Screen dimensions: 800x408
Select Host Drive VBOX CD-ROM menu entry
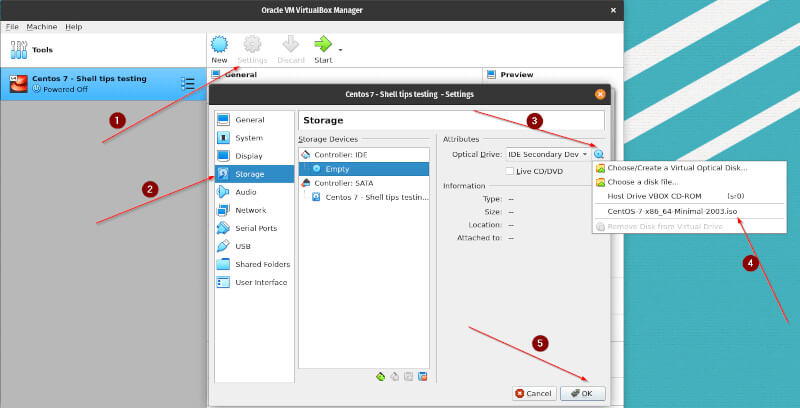click(689, 196)
